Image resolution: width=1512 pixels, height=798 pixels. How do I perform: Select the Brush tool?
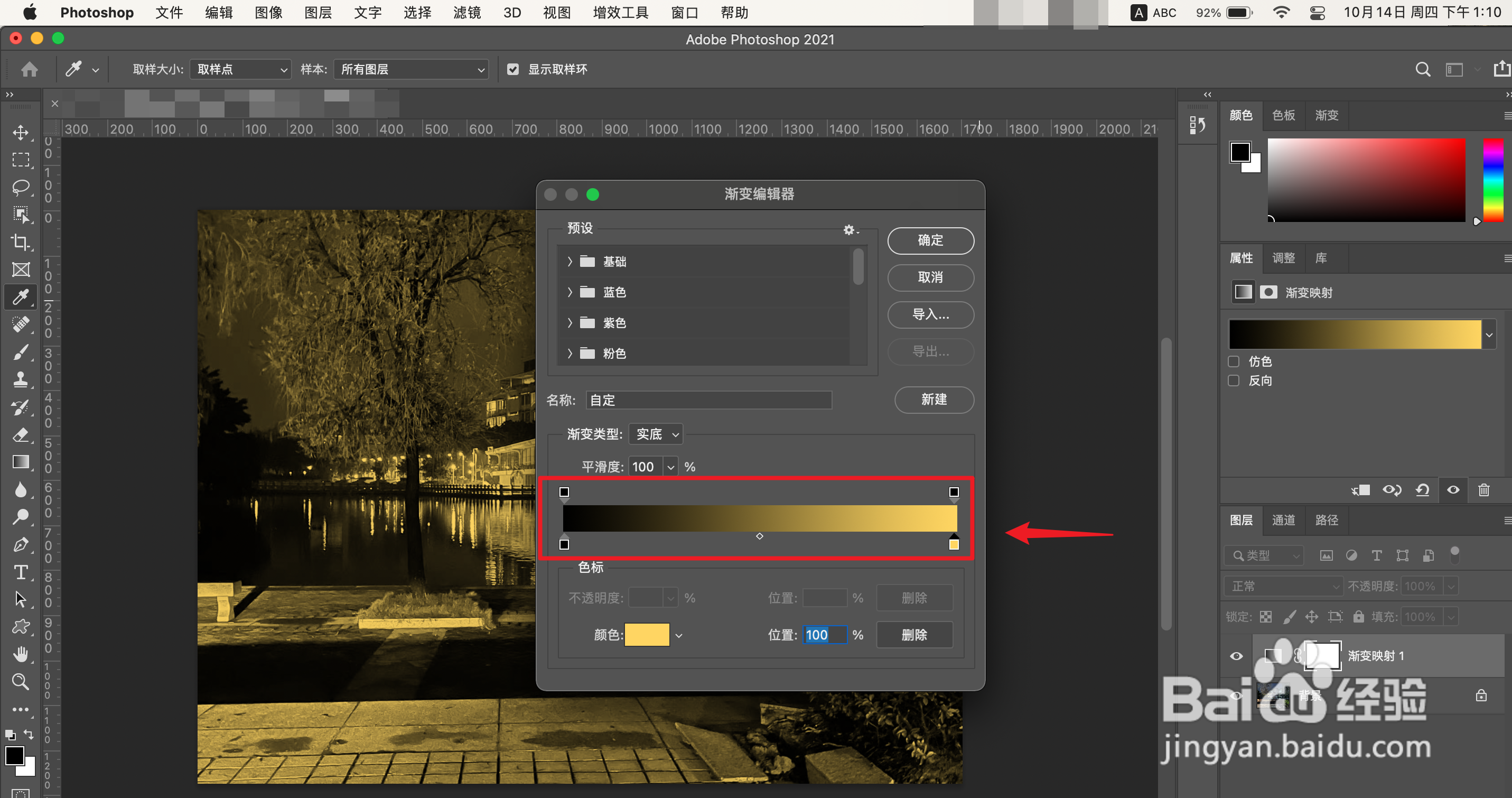tap(21, 352)
